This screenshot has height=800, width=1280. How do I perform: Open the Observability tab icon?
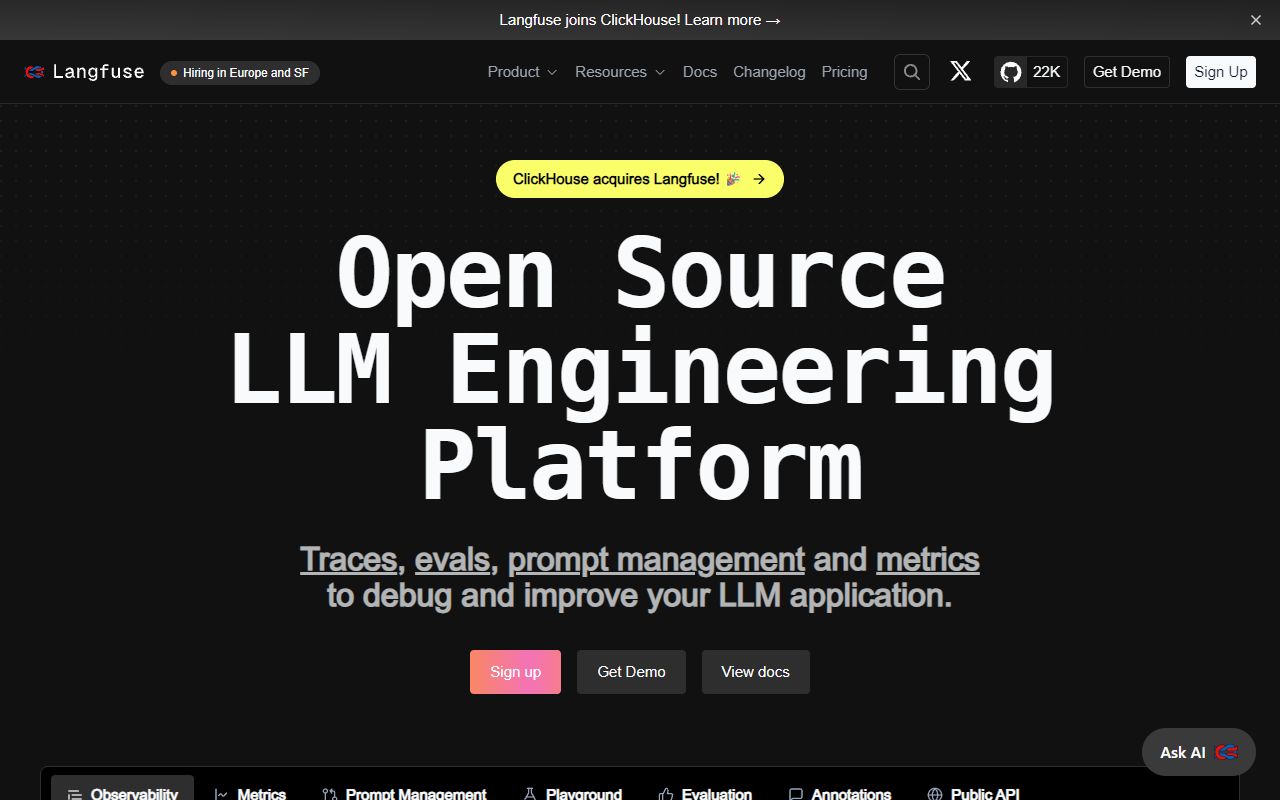click(75, 793)
